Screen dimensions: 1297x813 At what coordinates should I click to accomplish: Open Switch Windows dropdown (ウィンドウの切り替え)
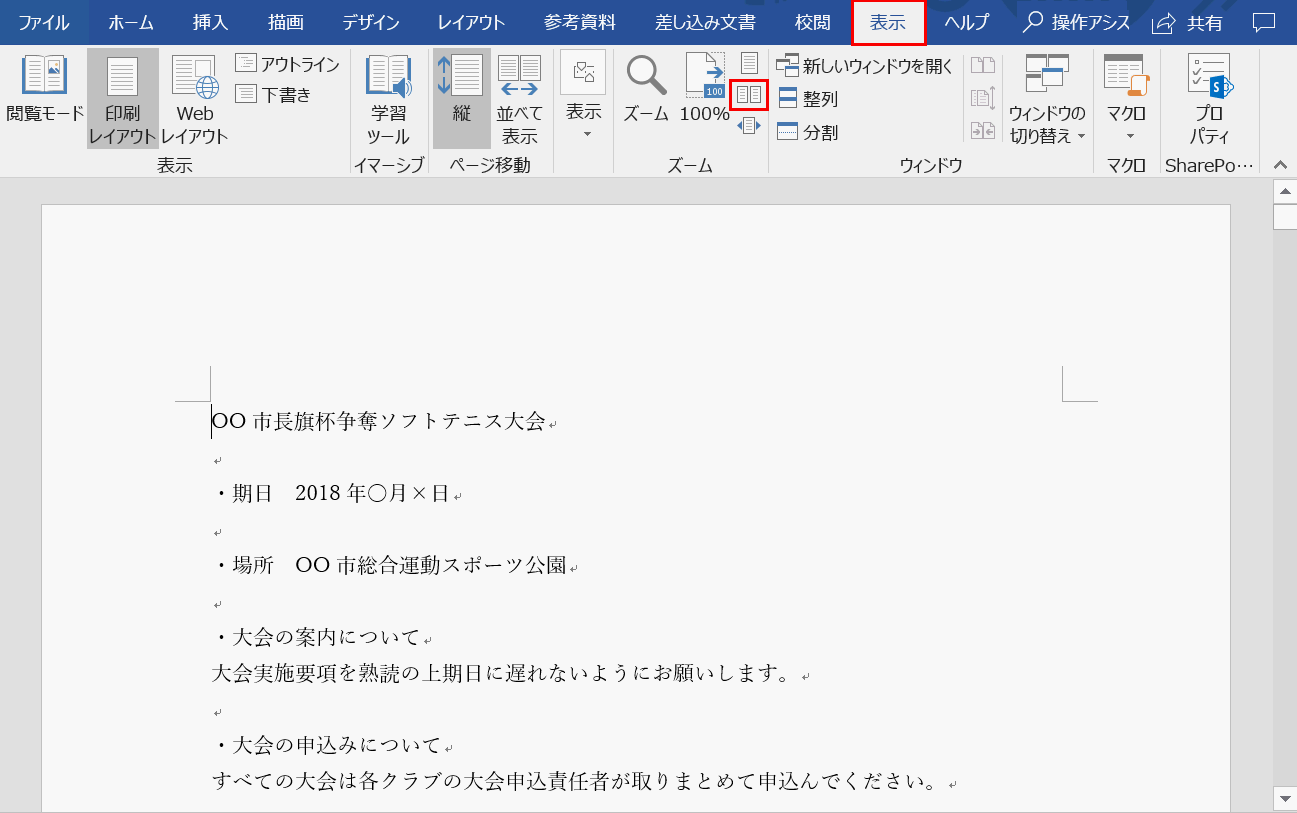pyautogui.click(x=1047, y=98)
